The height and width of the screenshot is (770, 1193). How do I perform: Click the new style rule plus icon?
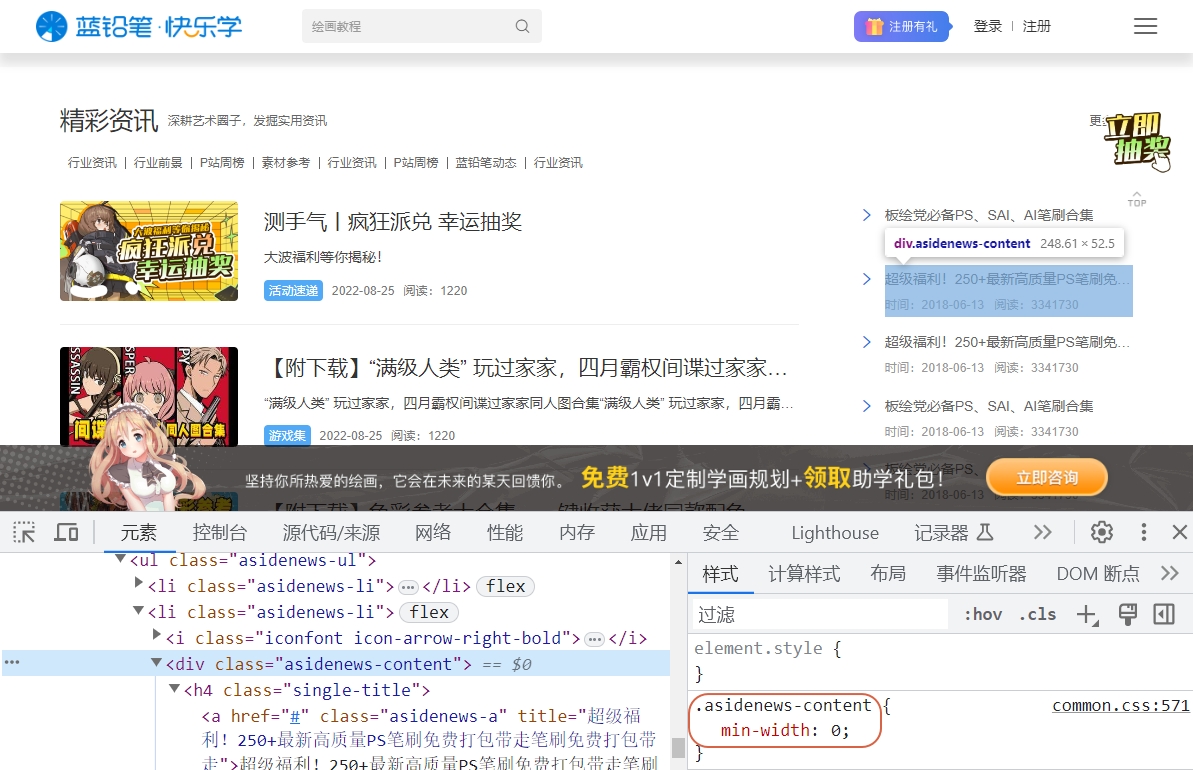(x=1087, y=614)
